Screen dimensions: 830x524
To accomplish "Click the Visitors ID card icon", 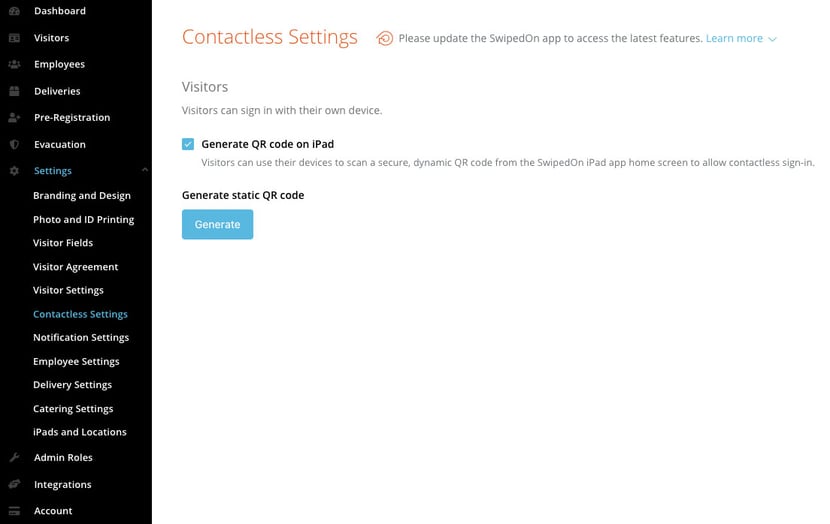I will (x=14, y=38).
